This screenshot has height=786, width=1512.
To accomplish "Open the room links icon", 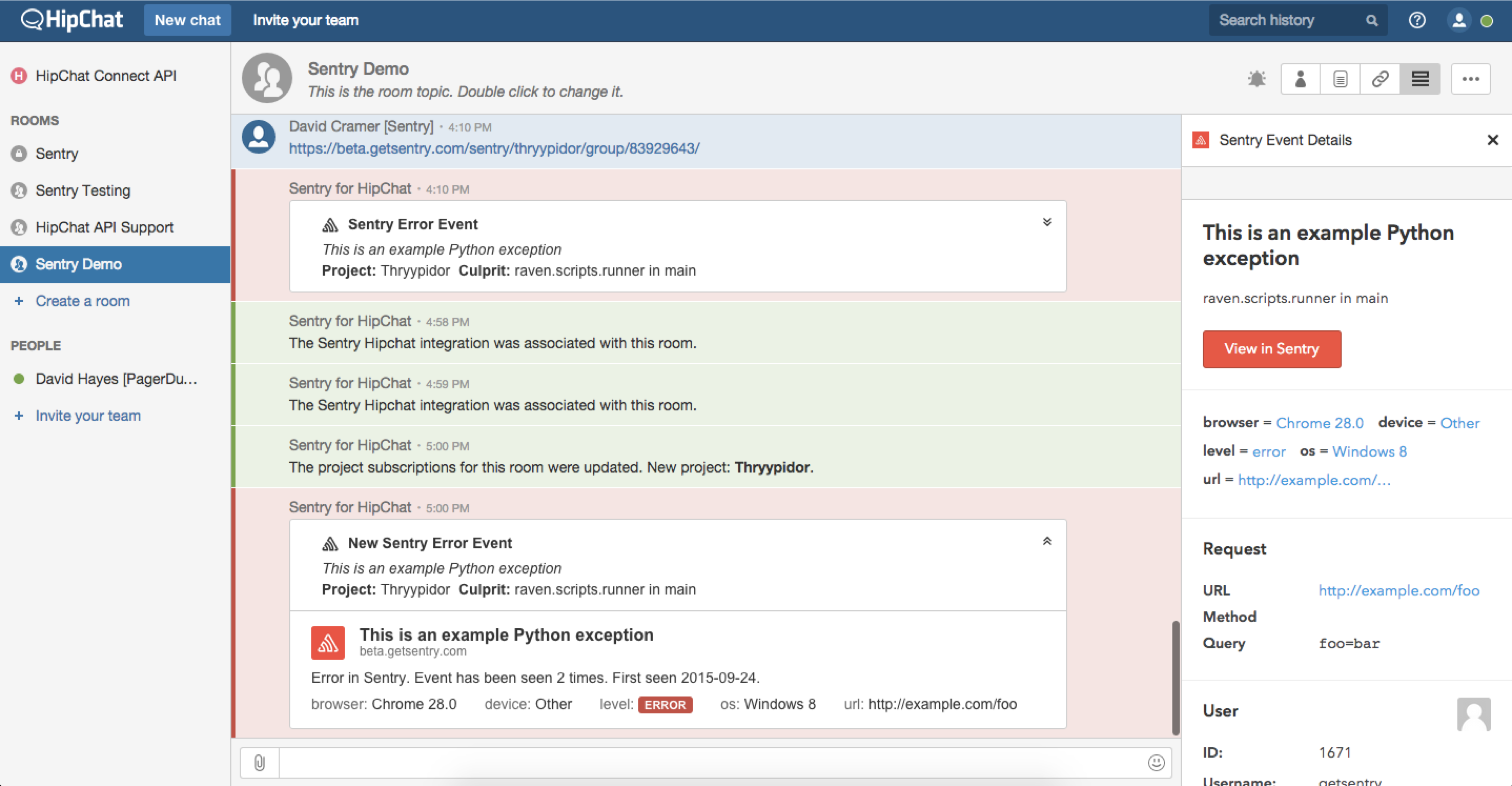I will (x=1380, y=79).
